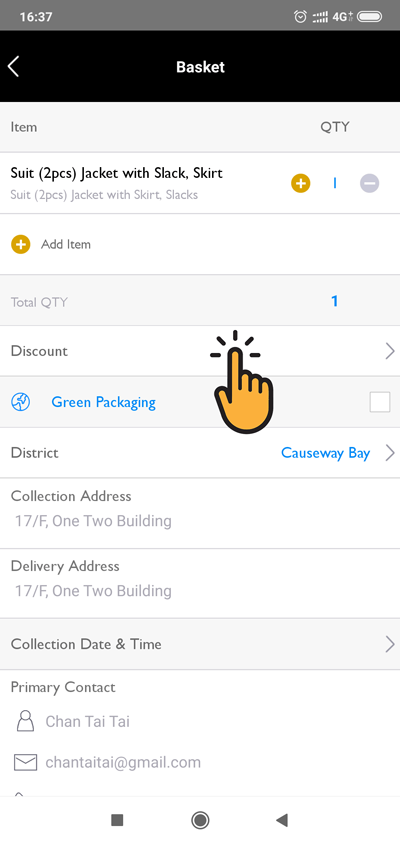The image size is (400, 844).
Task: Enable the Green Packaging checkbox
Action: 380,402
